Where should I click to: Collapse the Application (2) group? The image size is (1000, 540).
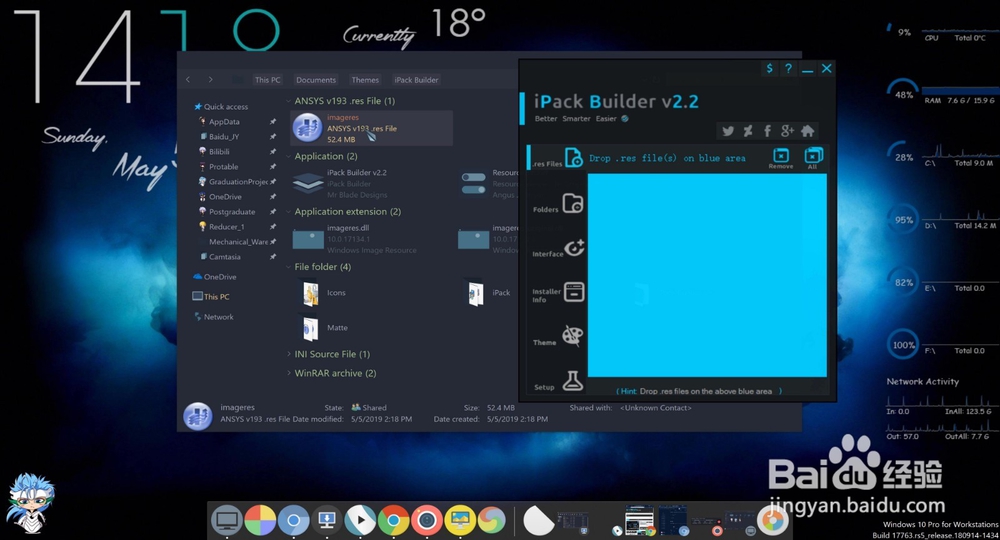[x=288, y=156]
